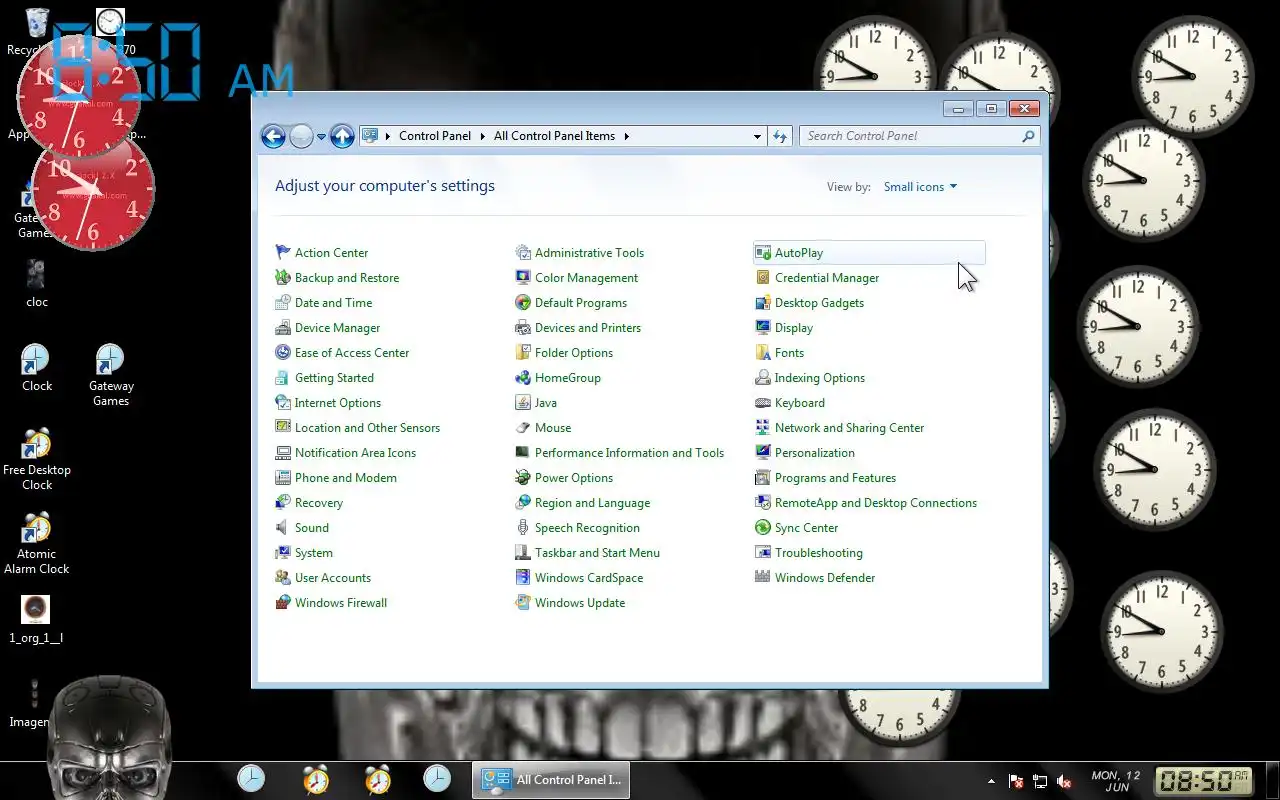Open the Personalization link
This screenshot has width=1280, height=800.
[x=815, y=453]
